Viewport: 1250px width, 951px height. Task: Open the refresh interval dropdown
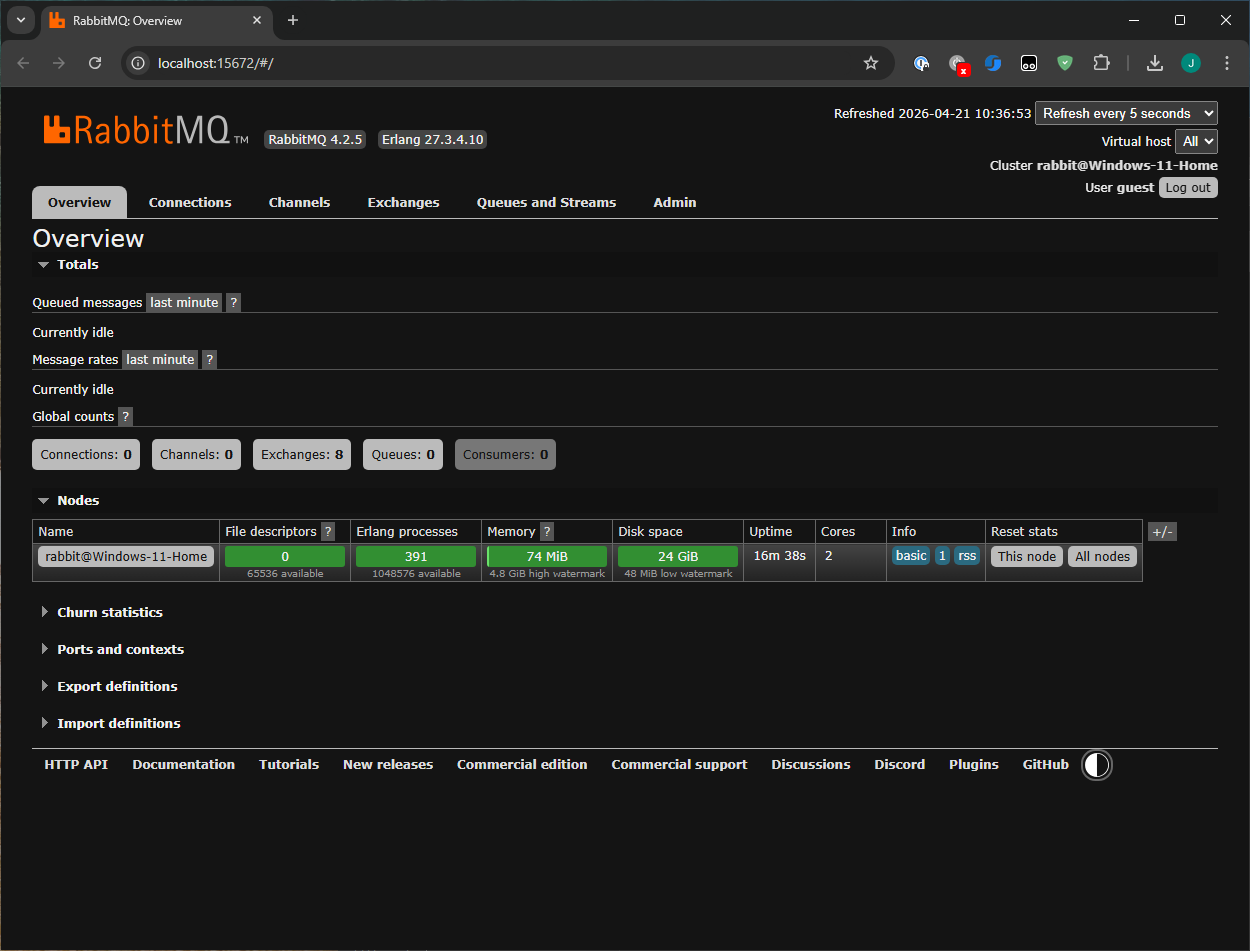(x=1126, y=113)
